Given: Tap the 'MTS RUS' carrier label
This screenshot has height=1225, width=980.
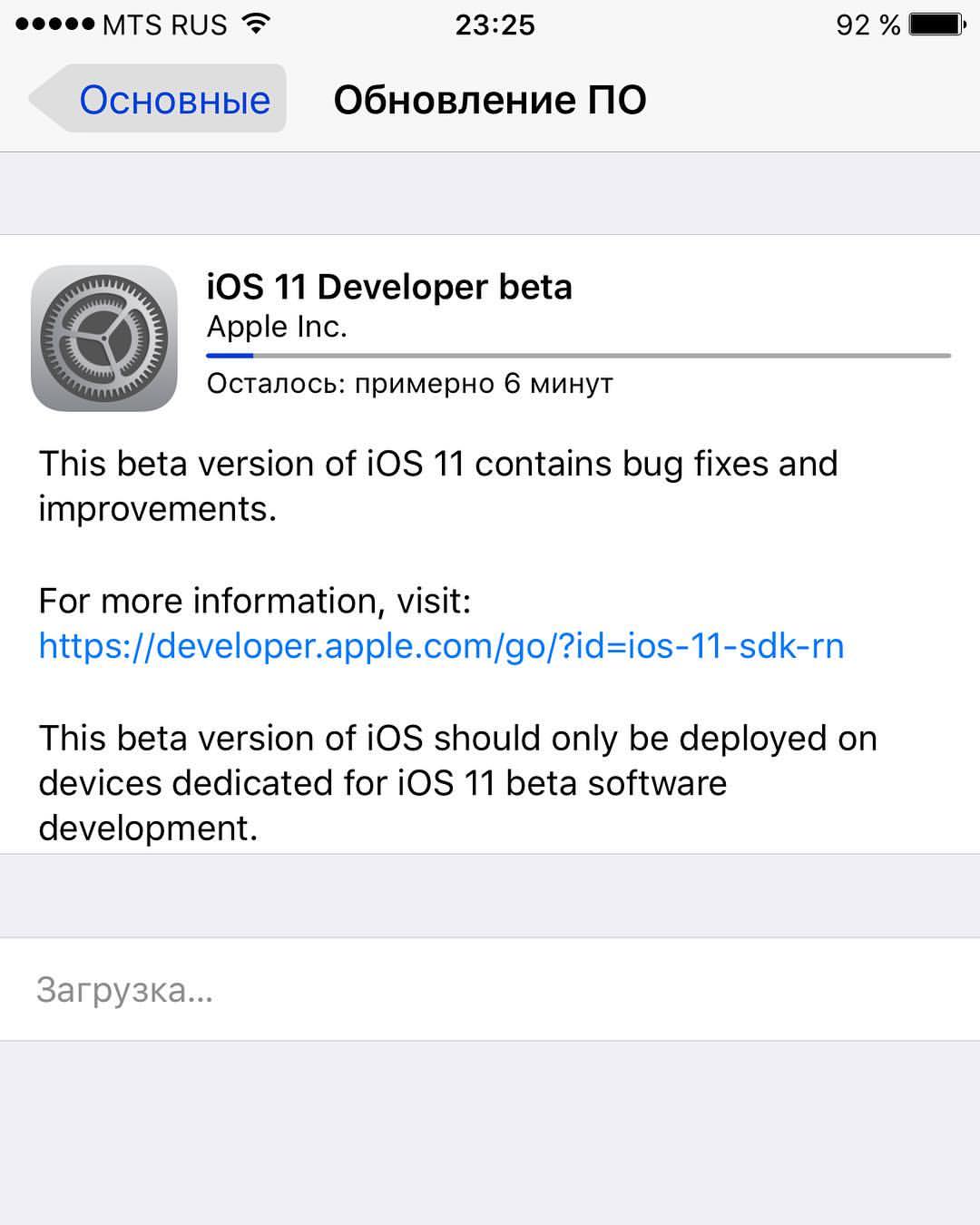Looking at the screenshot, I should click(x=164, y=25).
